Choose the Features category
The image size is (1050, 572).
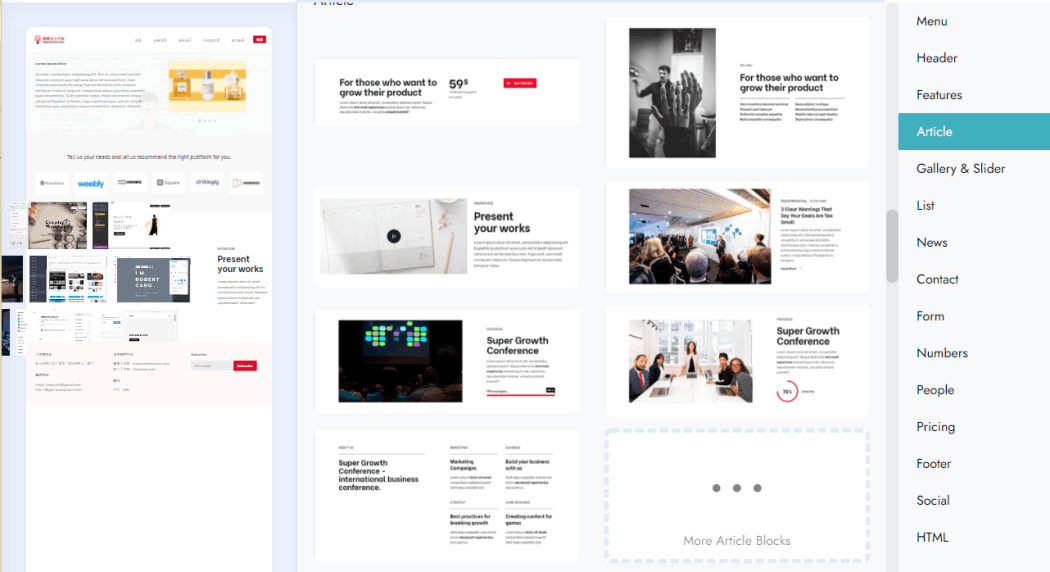[x=939, y=95]
